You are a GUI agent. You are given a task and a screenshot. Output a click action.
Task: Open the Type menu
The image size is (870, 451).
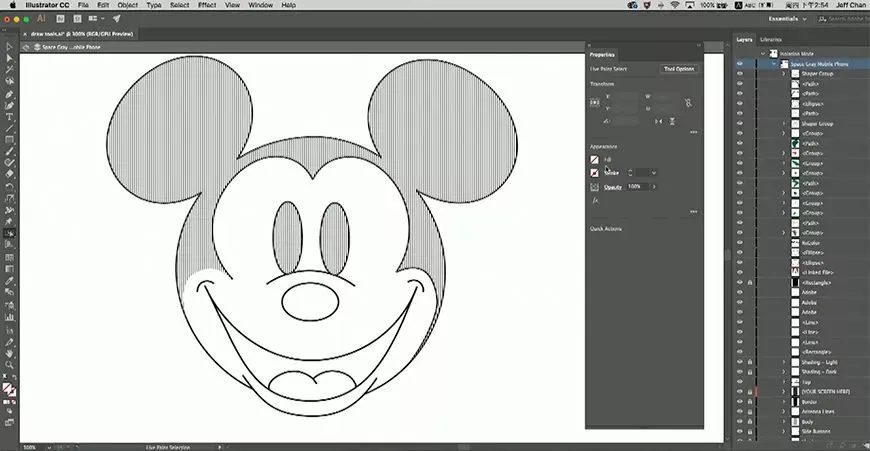point(154,5)
